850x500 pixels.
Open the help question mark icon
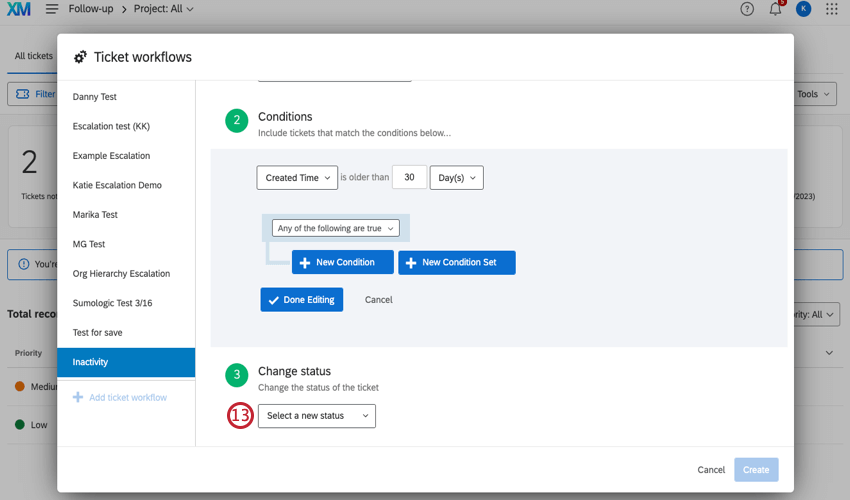747,9
